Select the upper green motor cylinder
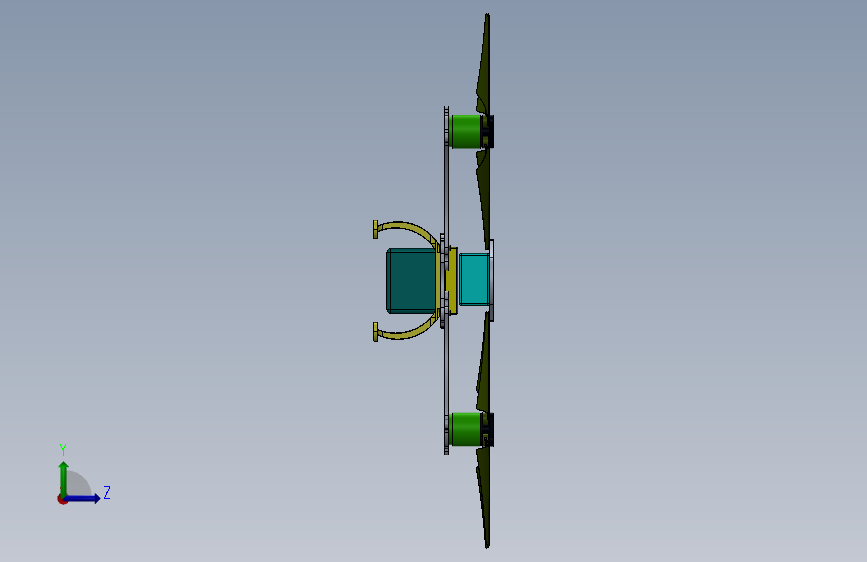Viewport: 867px width, 562px height. click(466, 132)
